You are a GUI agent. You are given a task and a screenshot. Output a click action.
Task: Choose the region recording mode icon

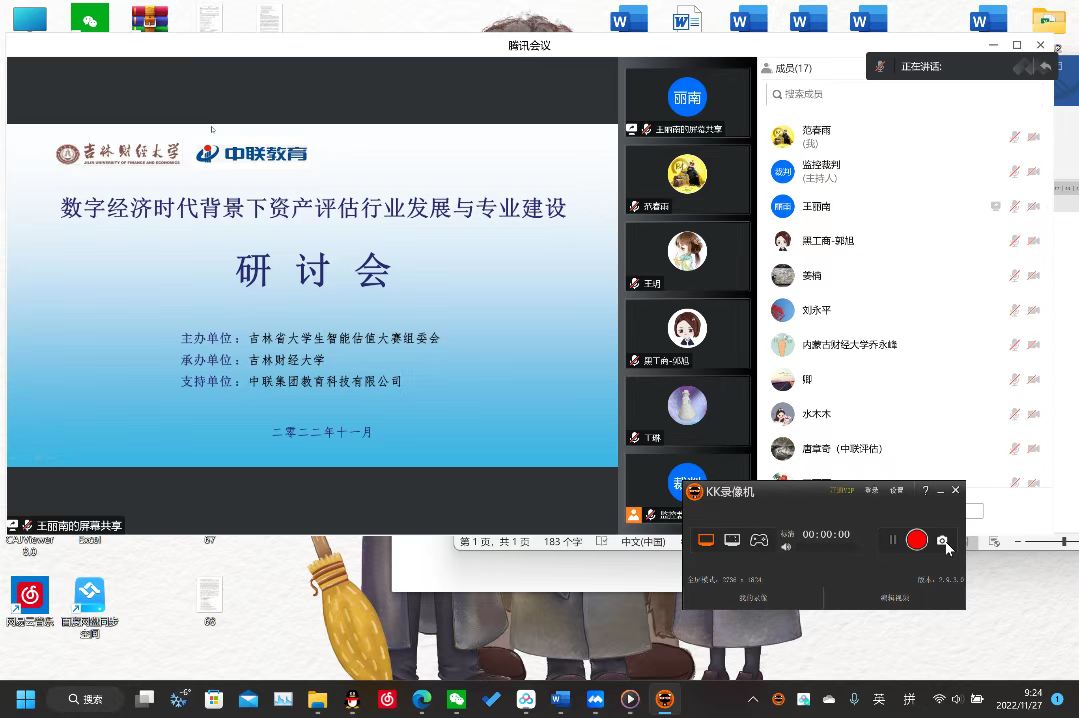732,540
